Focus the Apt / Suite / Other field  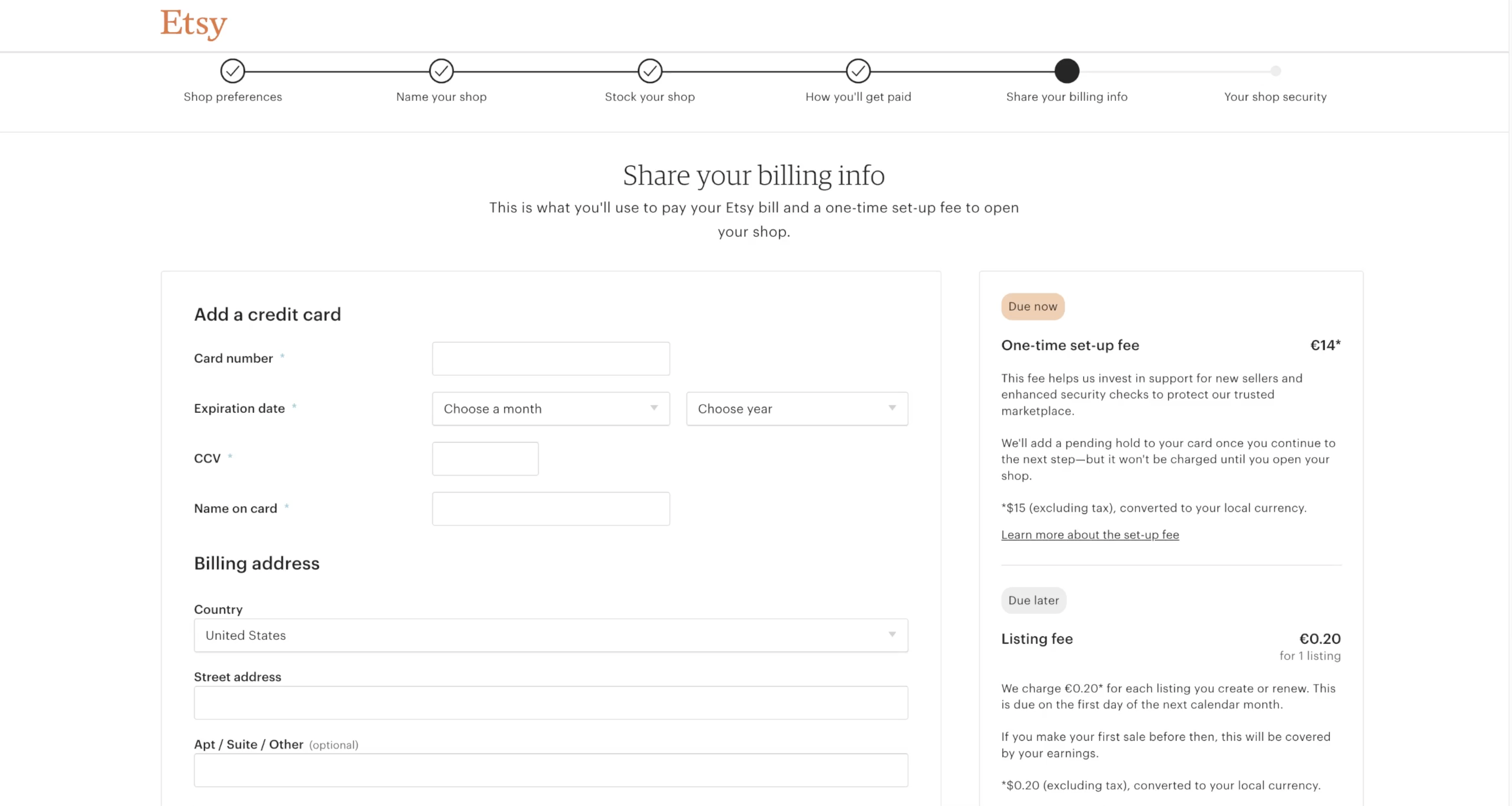tap(551, 770)
